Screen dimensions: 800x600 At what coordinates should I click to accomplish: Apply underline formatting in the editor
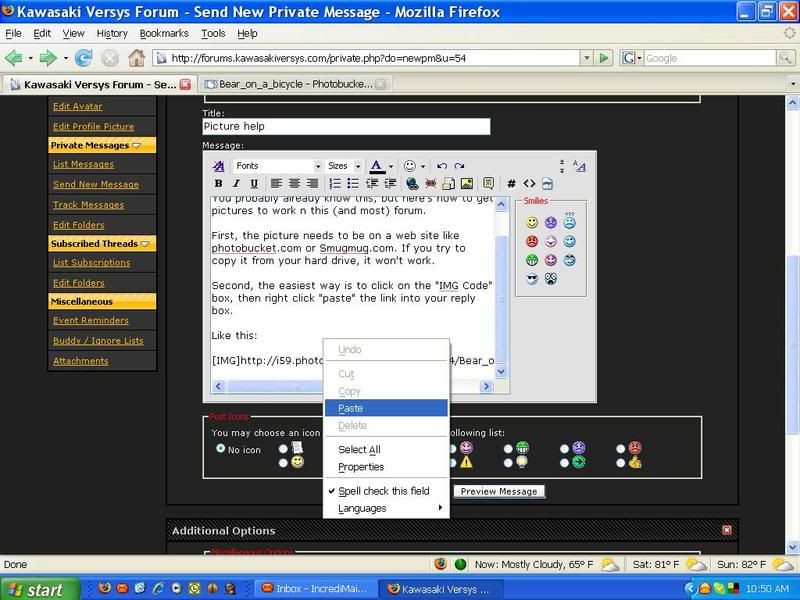pos(254,184)
